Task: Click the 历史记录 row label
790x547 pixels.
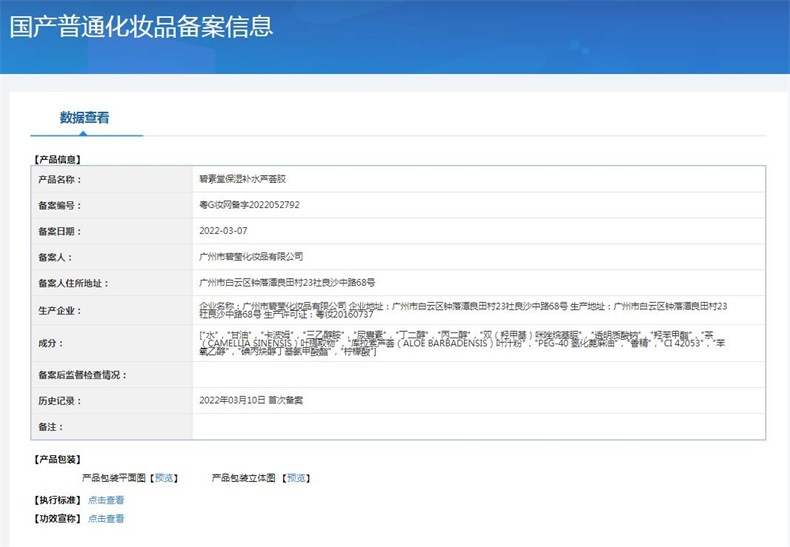Action: [x=59, y=401]
